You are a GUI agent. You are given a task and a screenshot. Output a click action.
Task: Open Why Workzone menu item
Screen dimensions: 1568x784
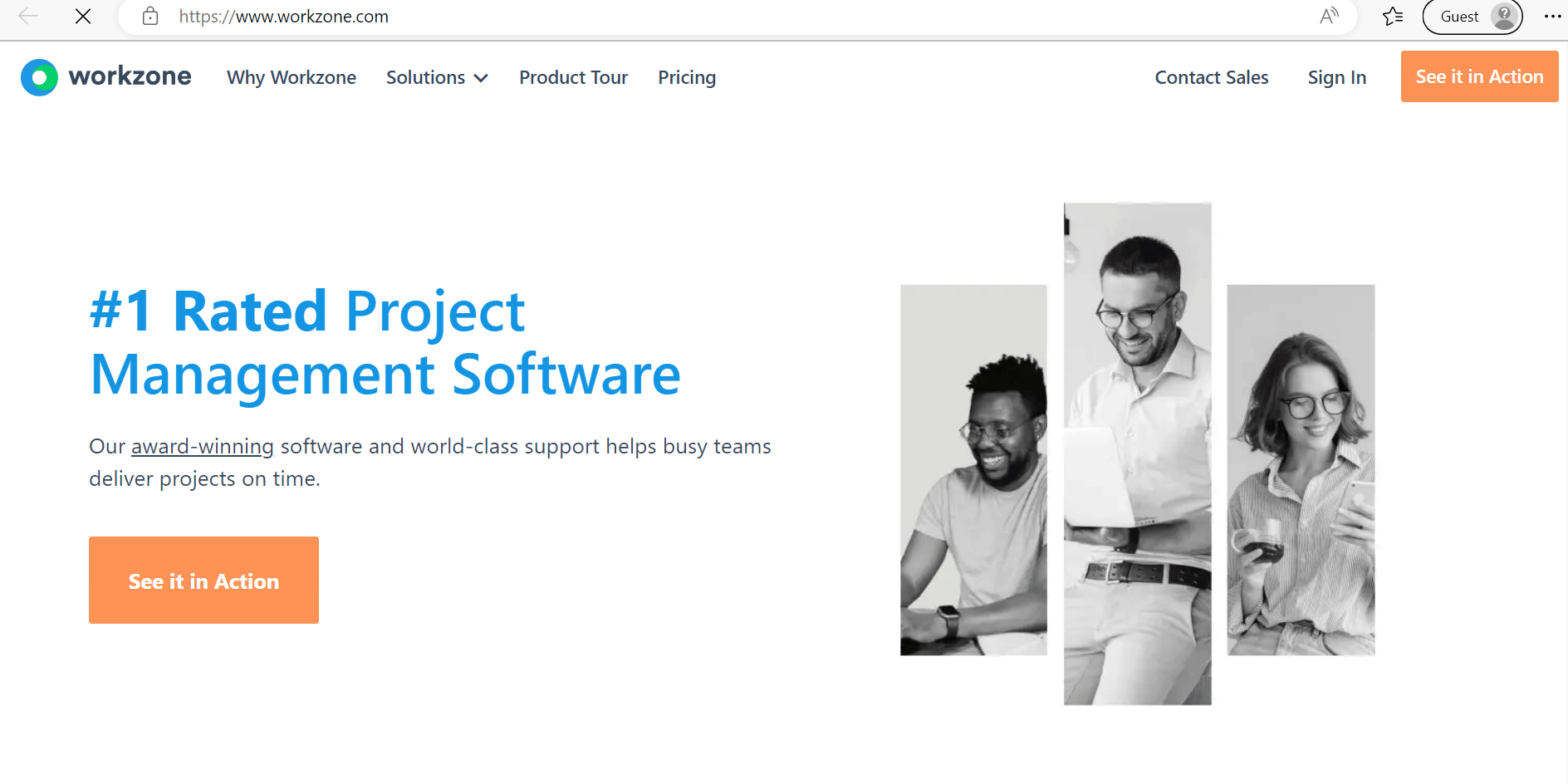point(292,77)
